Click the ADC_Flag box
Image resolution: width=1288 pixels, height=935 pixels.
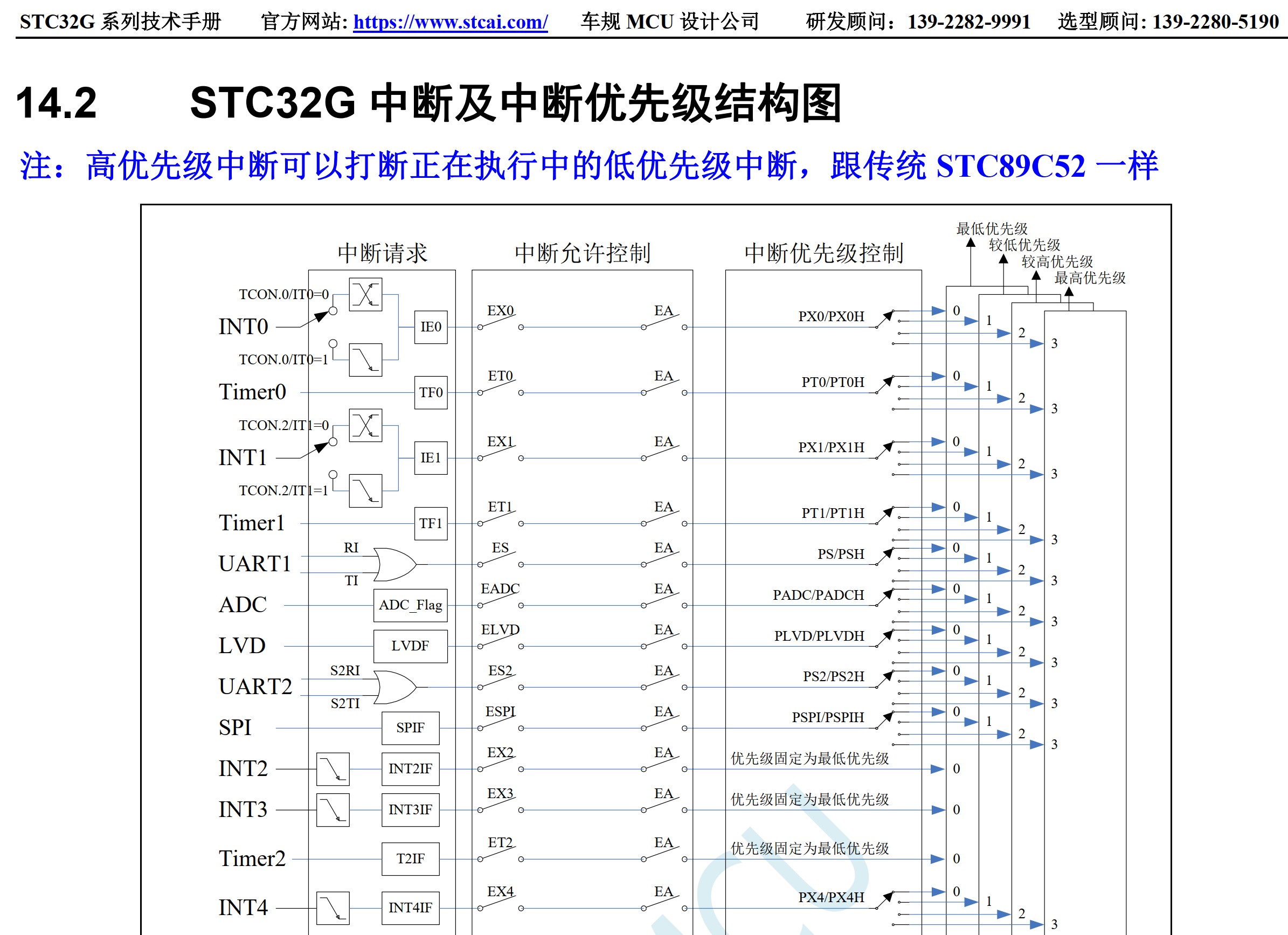(410, 605)
